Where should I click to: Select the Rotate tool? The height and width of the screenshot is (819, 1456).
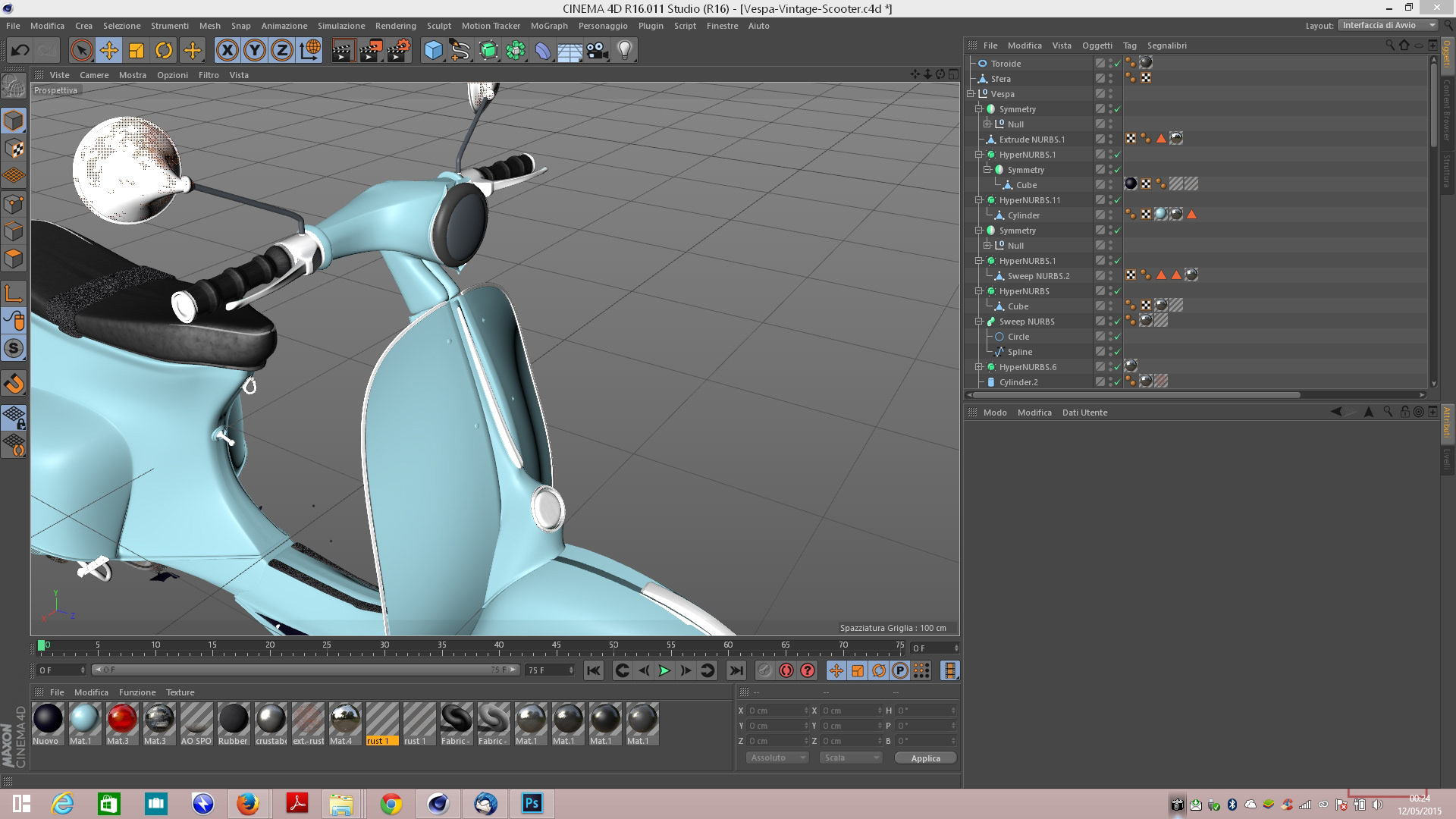pyautogui.click(x=164, y=51)
